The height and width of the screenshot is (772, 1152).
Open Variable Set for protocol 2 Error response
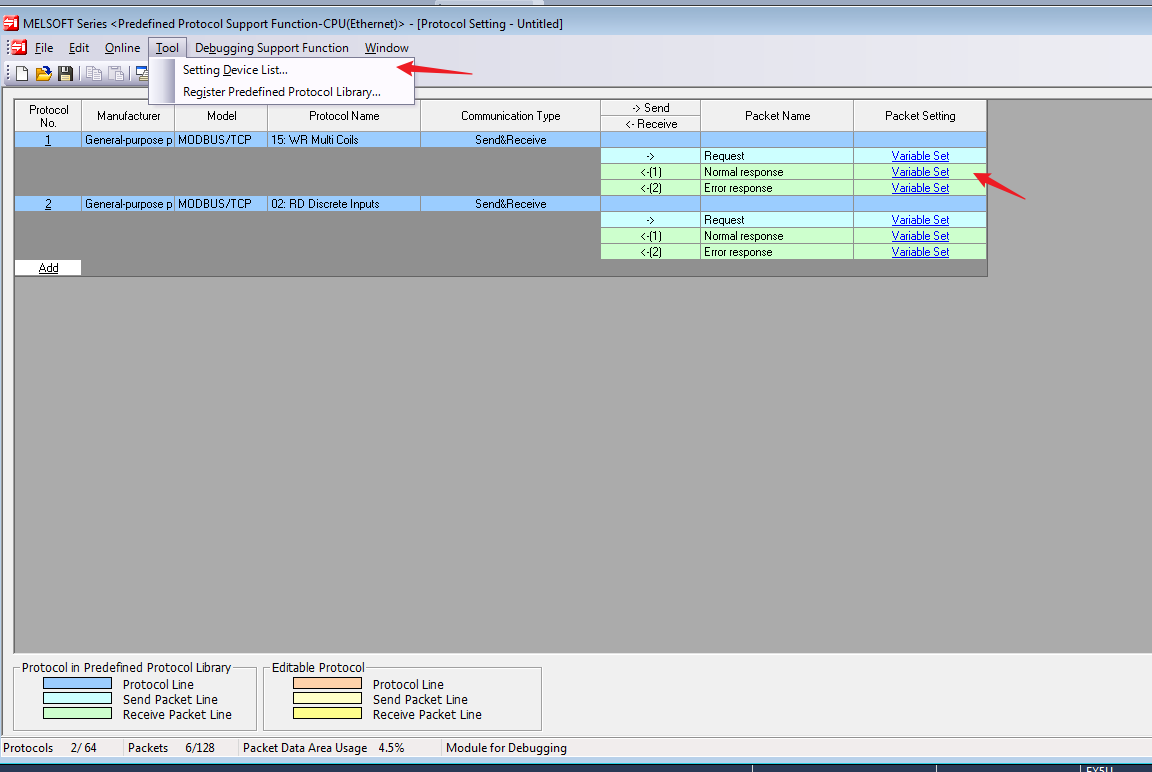[920, 252]
